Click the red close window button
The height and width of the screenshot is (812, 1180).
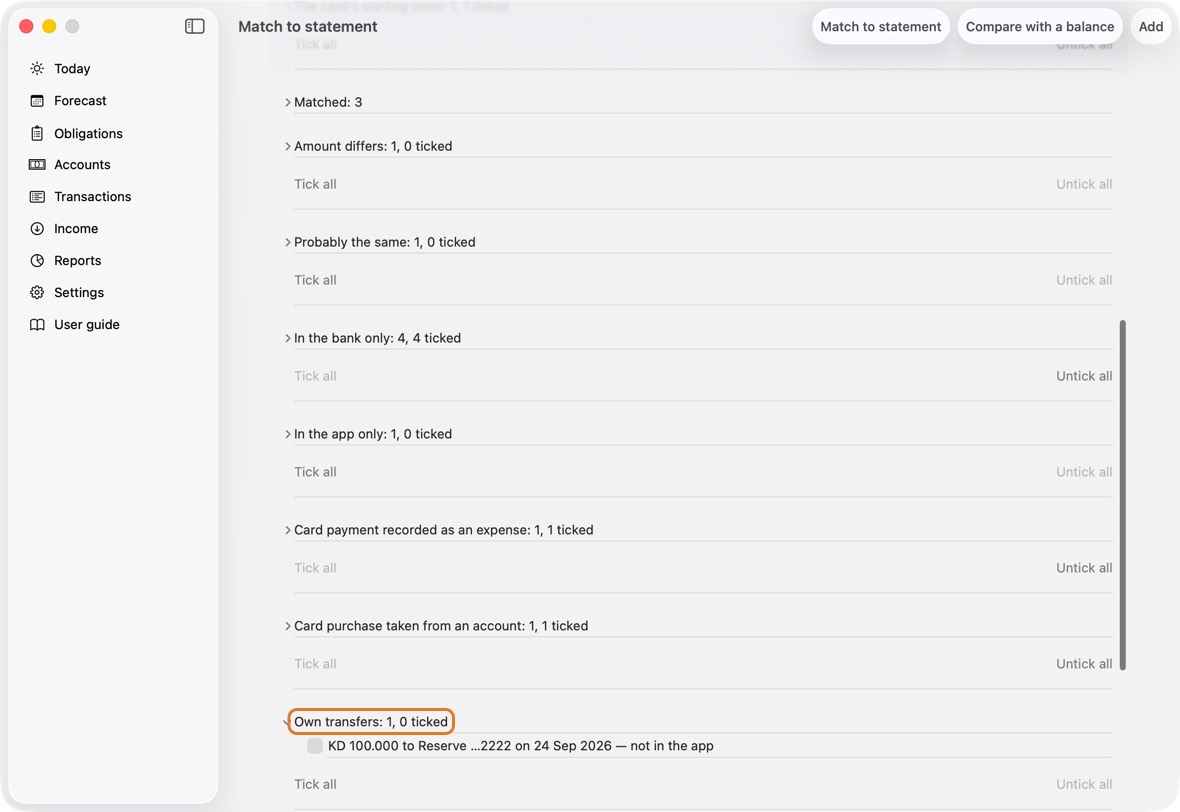coord(26,26)
